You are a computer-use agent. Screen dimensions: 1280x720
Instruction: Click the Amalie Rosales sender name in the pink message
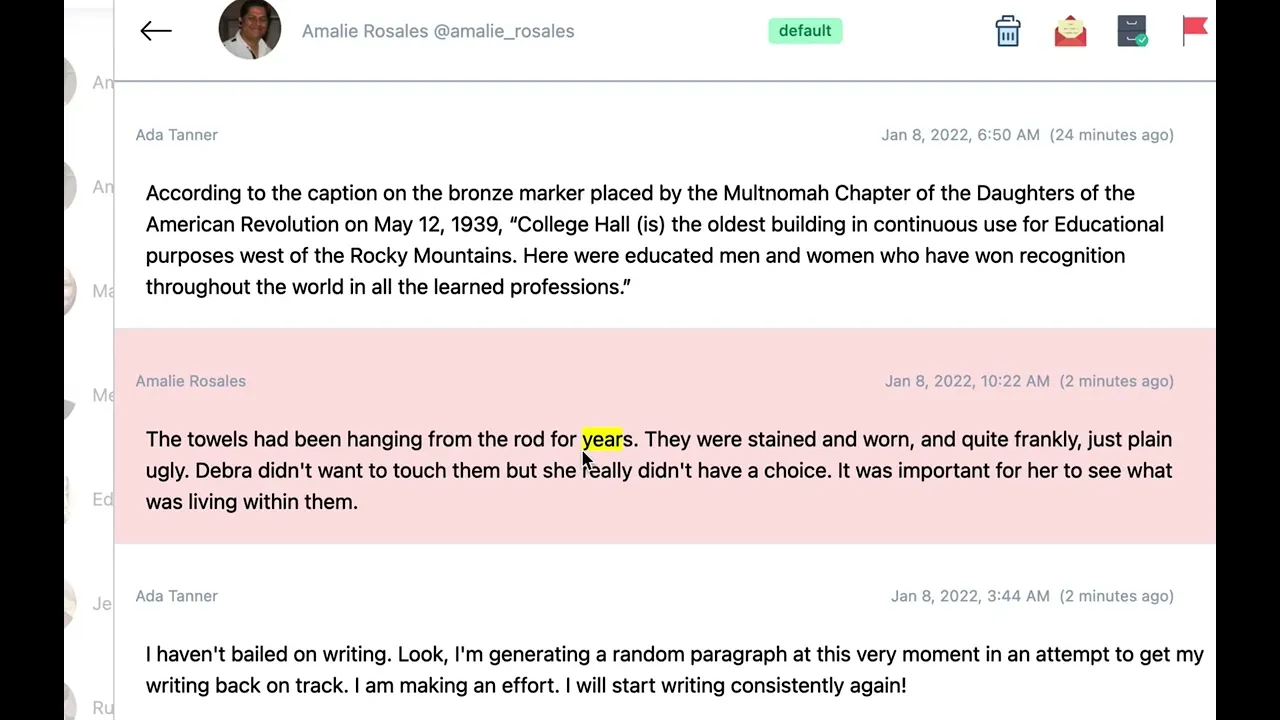pos(191,381)
